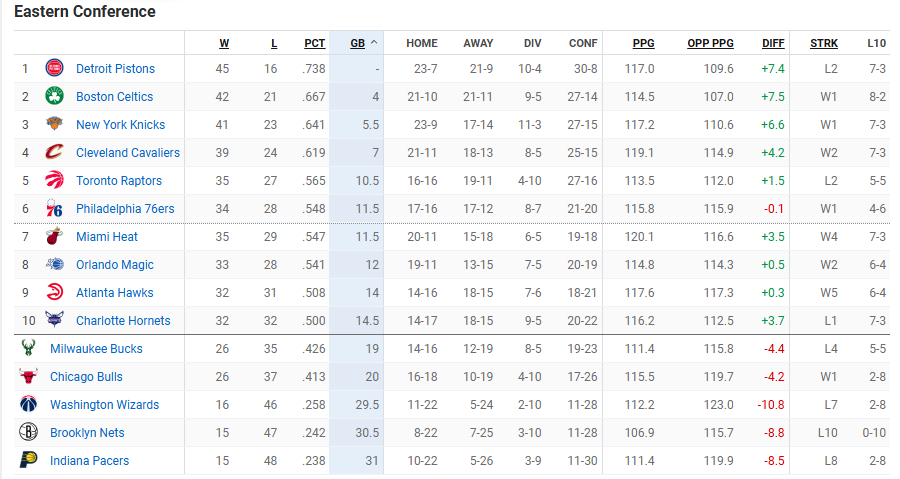Toggle sort arrow on GB column
Viewport: 900px width, 479px height.
[374, 42]
